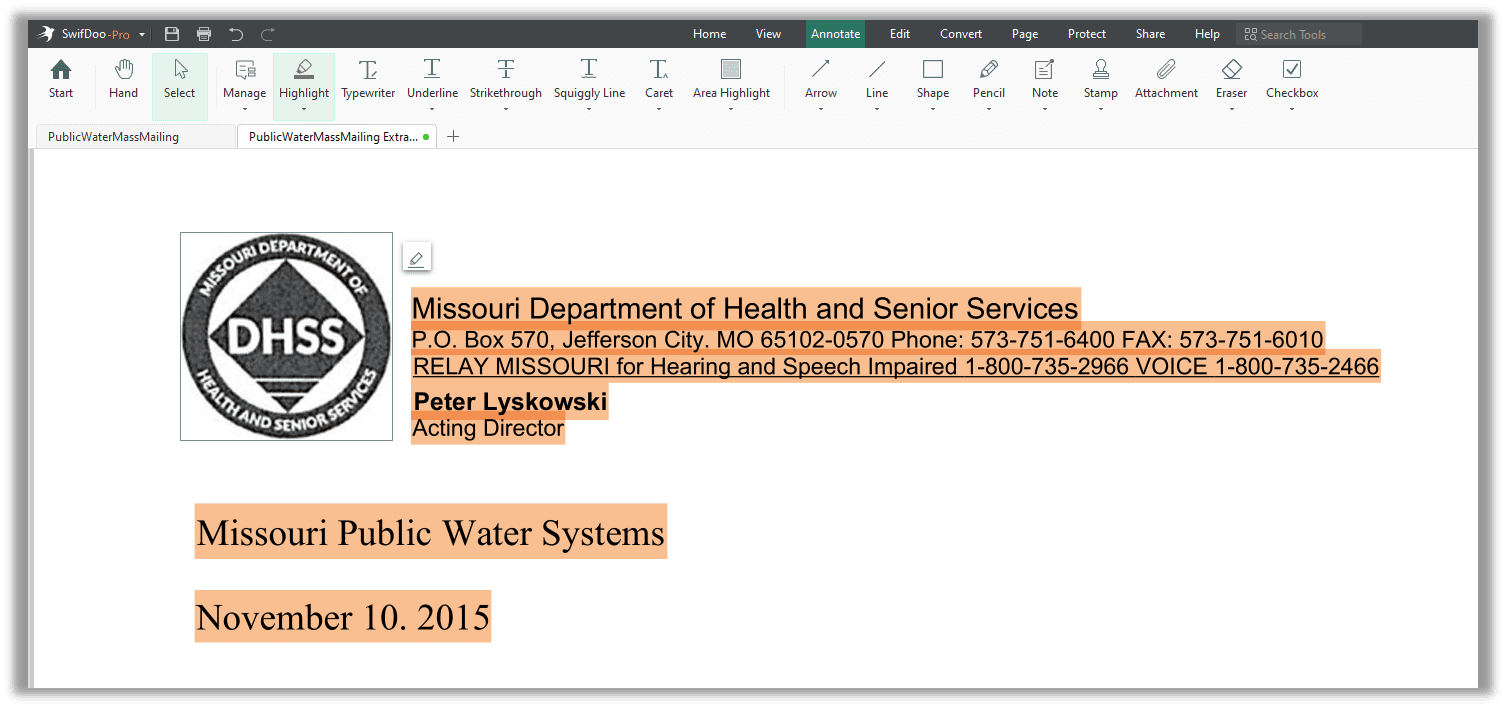Open a new tab with the plus button

point(453,136)
